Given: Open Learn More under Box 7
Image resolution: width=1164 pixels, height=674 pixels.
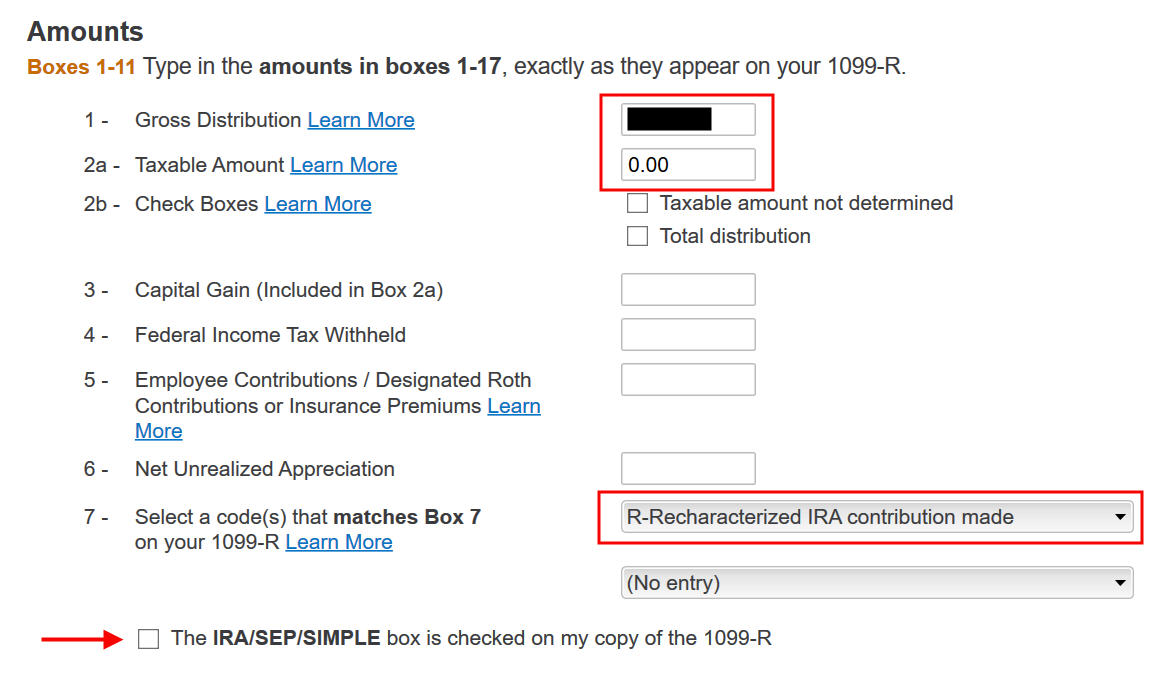Looking at the screenshot, I should (x=339, y=542).
